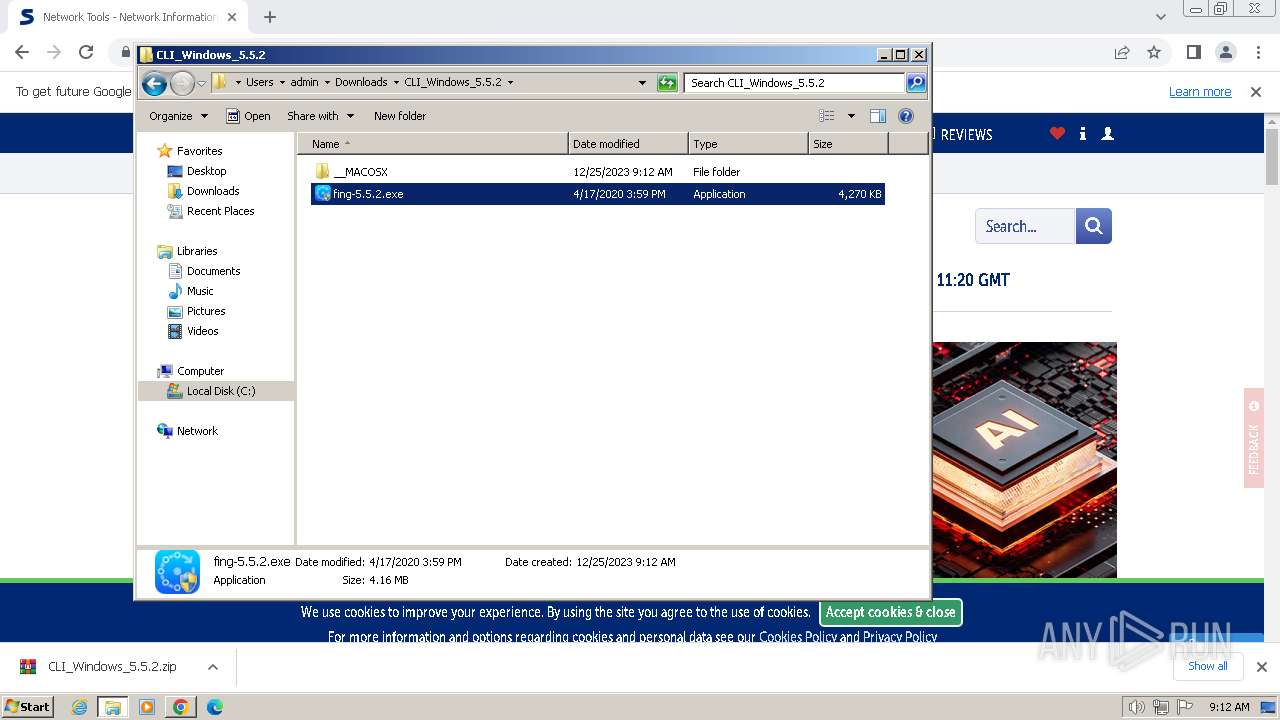Click the Users breadcrumb in the address bar
The image size is (1280, 720).
pos(260,83)
